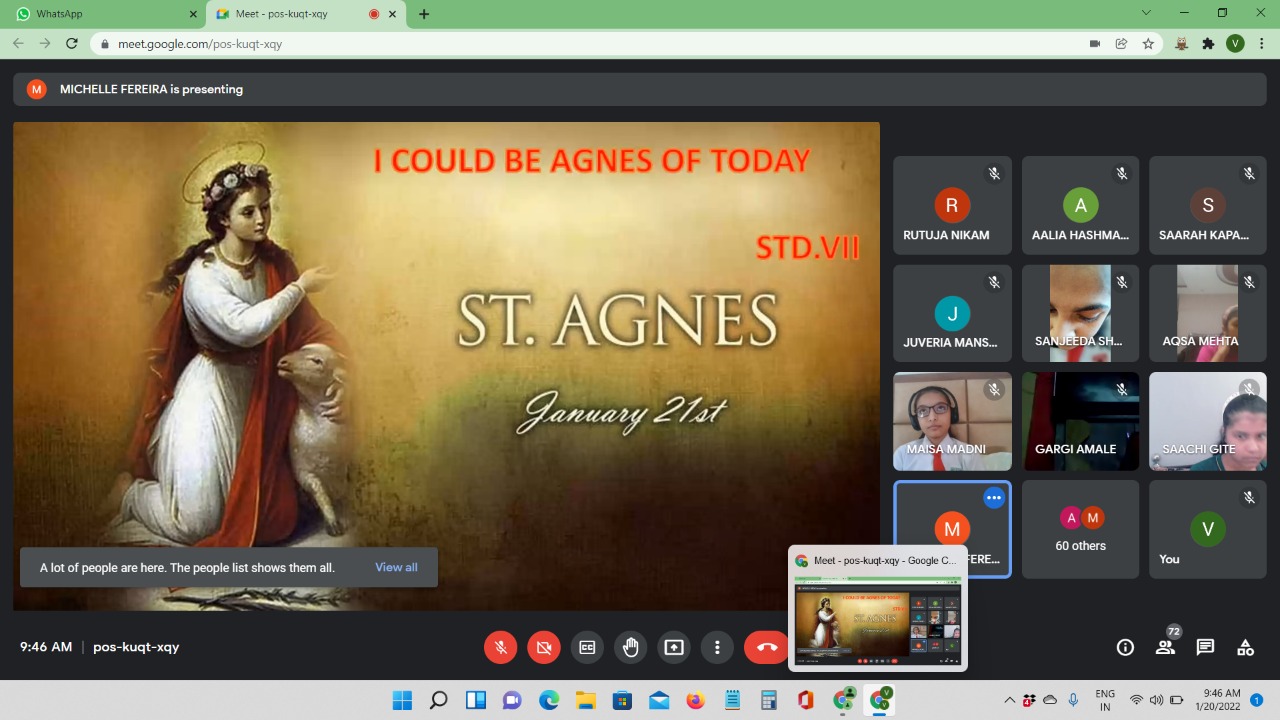The height and width of the screenshot is (720, 1280).
Task: Open the Chrome profile V avatar
Action: point(1235,43)
